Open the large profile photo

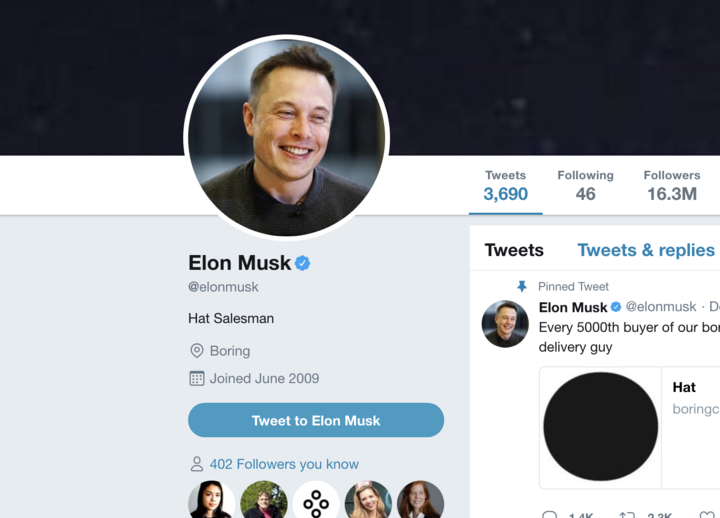click(x=287, y=137)
